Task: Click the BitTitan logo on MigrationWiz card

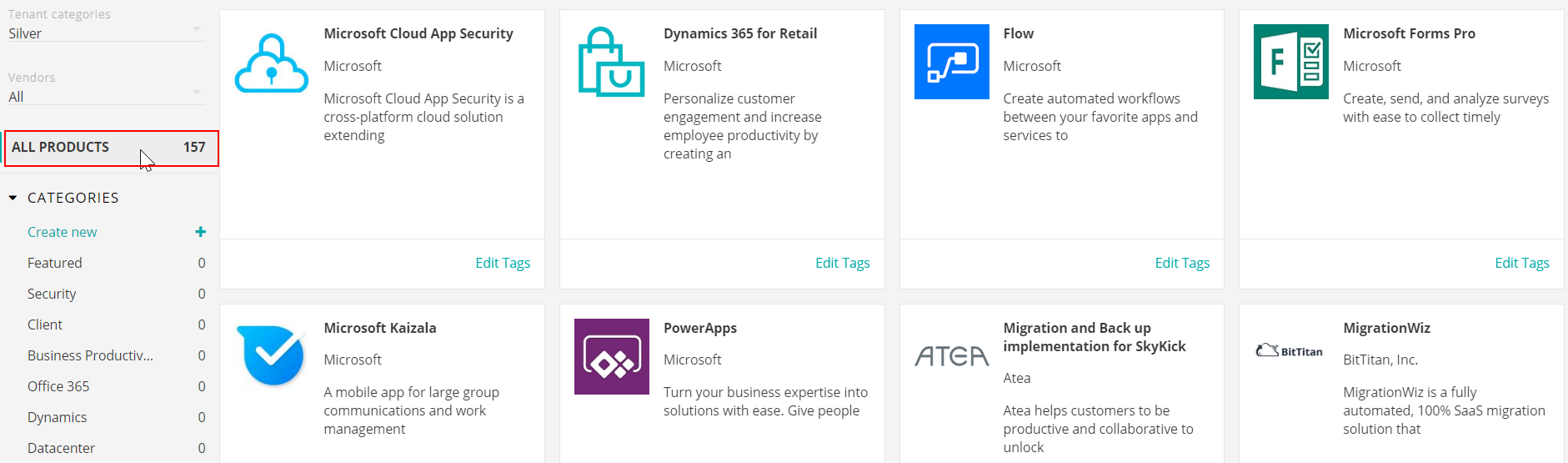Action: click(1290, 351)
